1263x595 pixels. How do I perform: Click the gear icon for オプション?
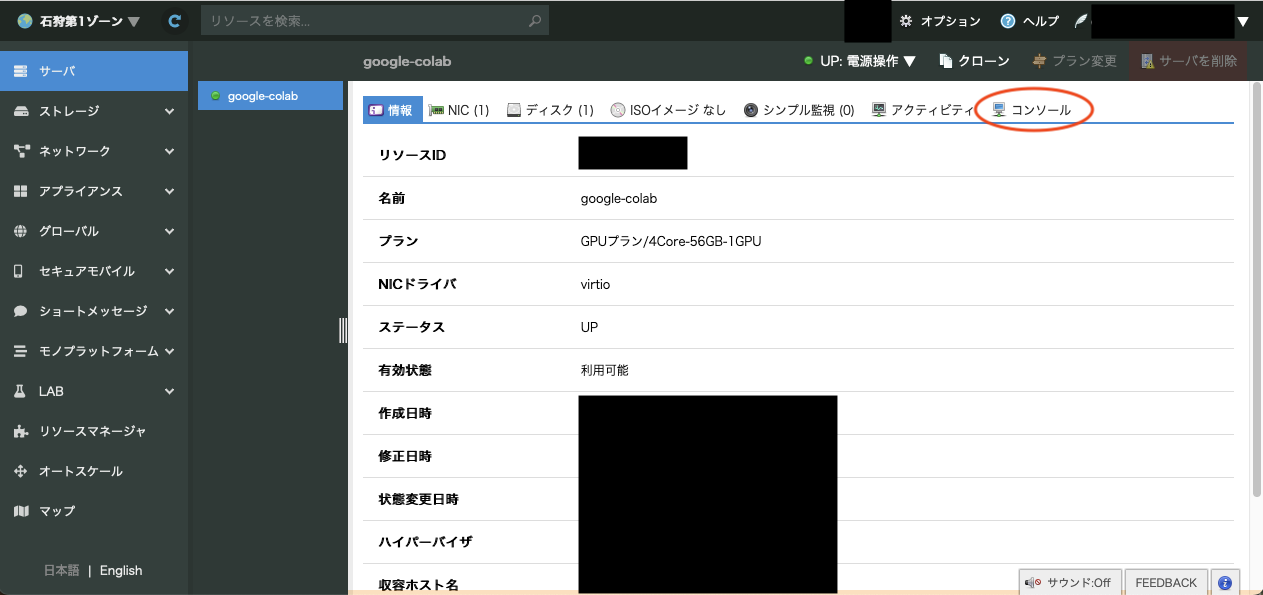(906, 21)
